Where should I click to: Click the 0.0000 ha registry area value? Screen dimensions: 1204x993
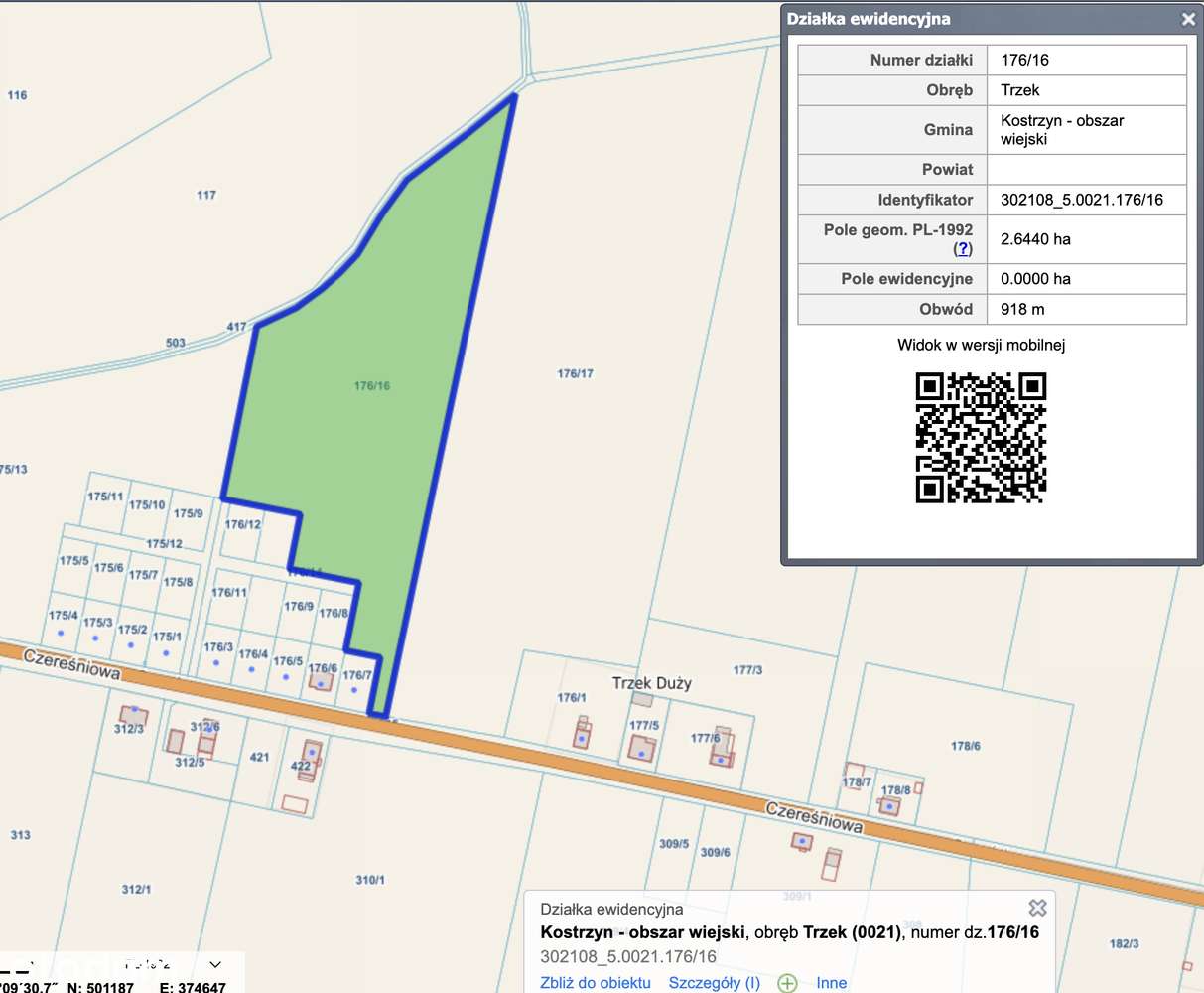coord(1035,279)
